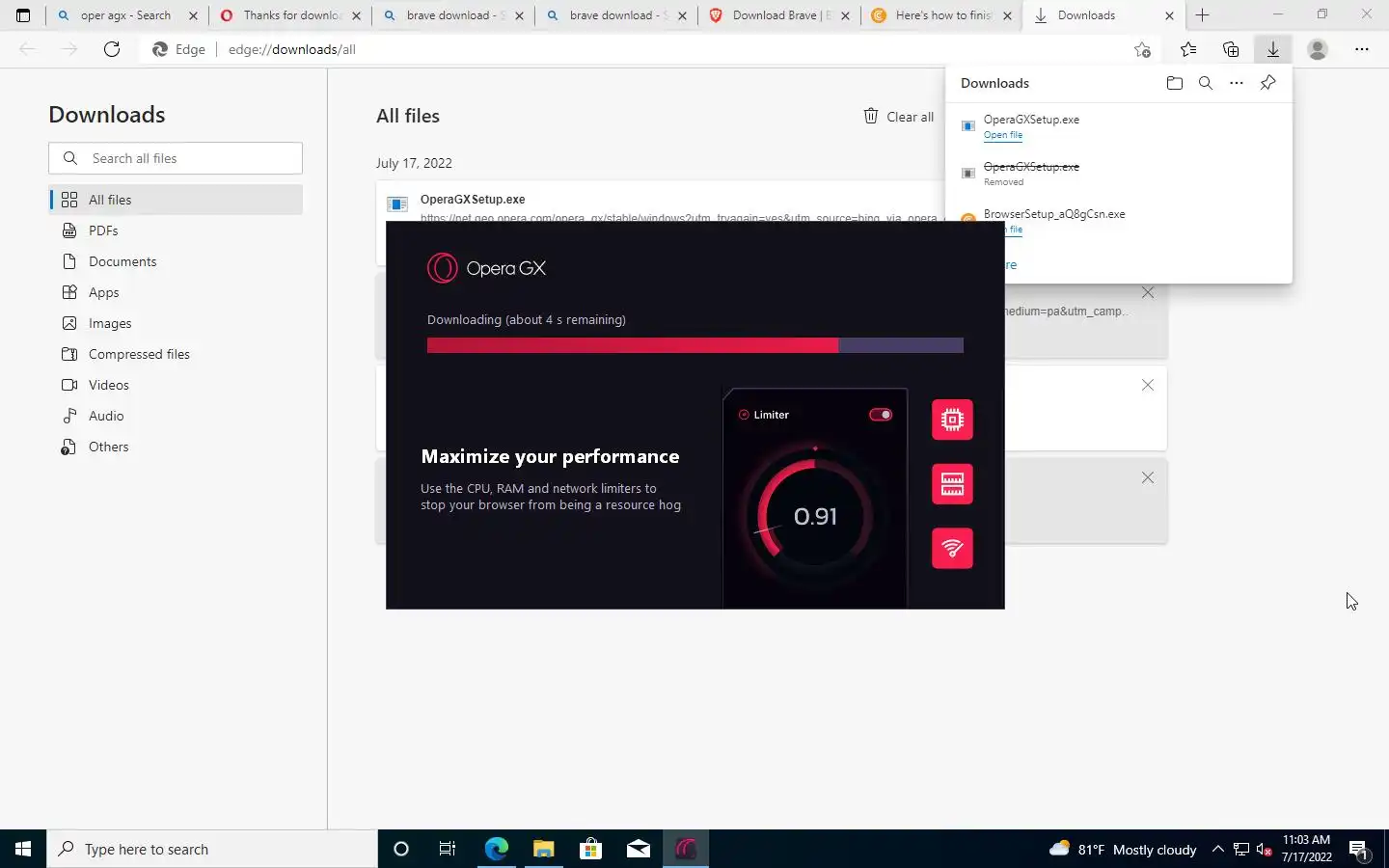The image size is (1389, 868).
Task: Click the address bar URL edge://downloads/all
Action: 292,49
